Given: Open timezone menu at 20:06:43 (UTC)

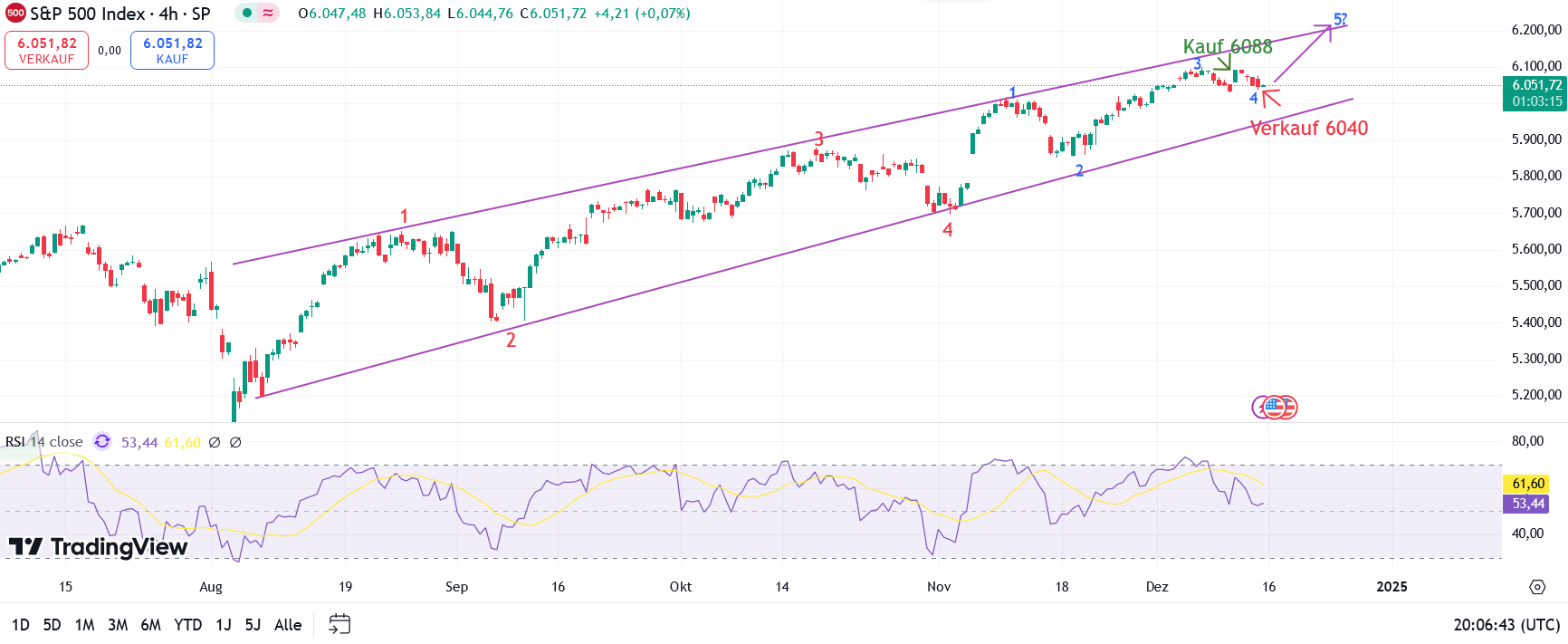Looking at the screenshot, I should [1506, 625].
